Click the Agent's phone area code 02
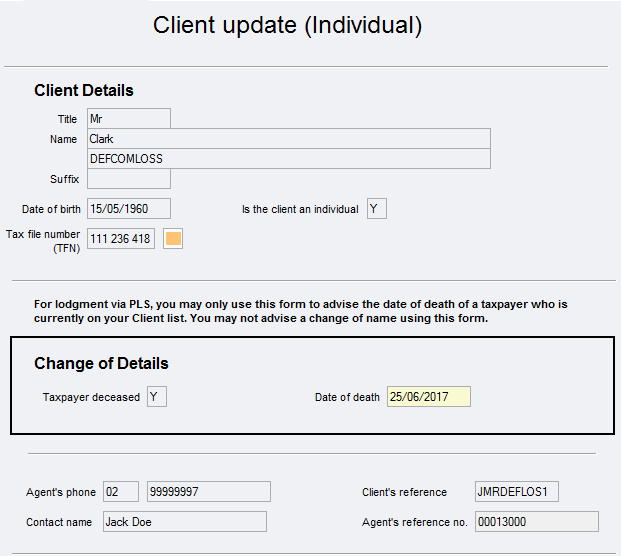621x556 pixels. coord(121,492)
